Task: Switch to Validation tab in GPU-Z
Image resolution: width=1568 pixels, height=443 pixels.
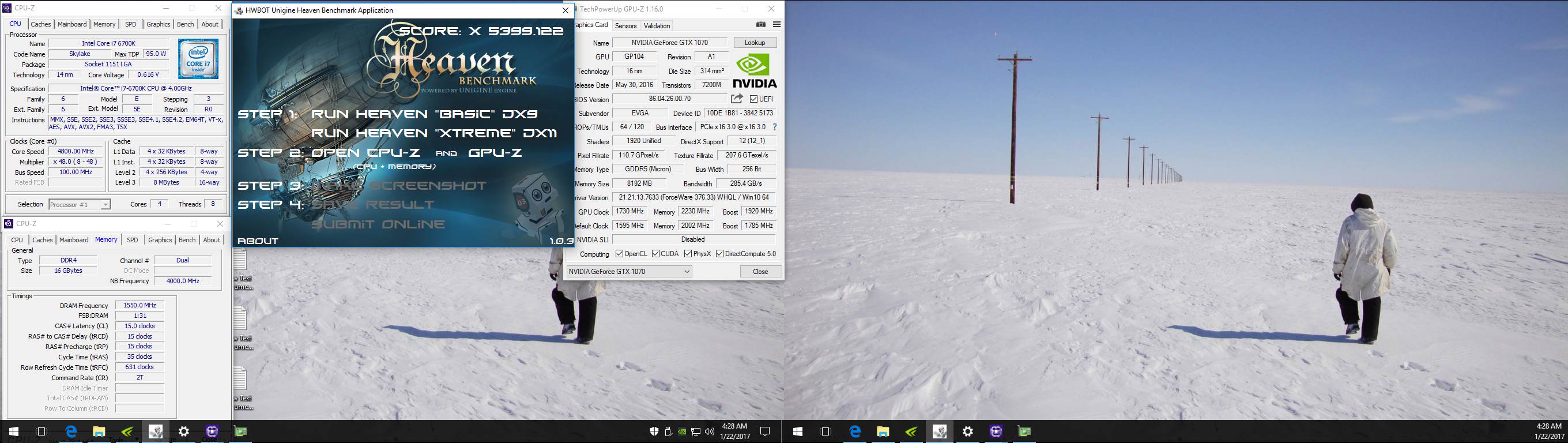Action: (657, 25)
